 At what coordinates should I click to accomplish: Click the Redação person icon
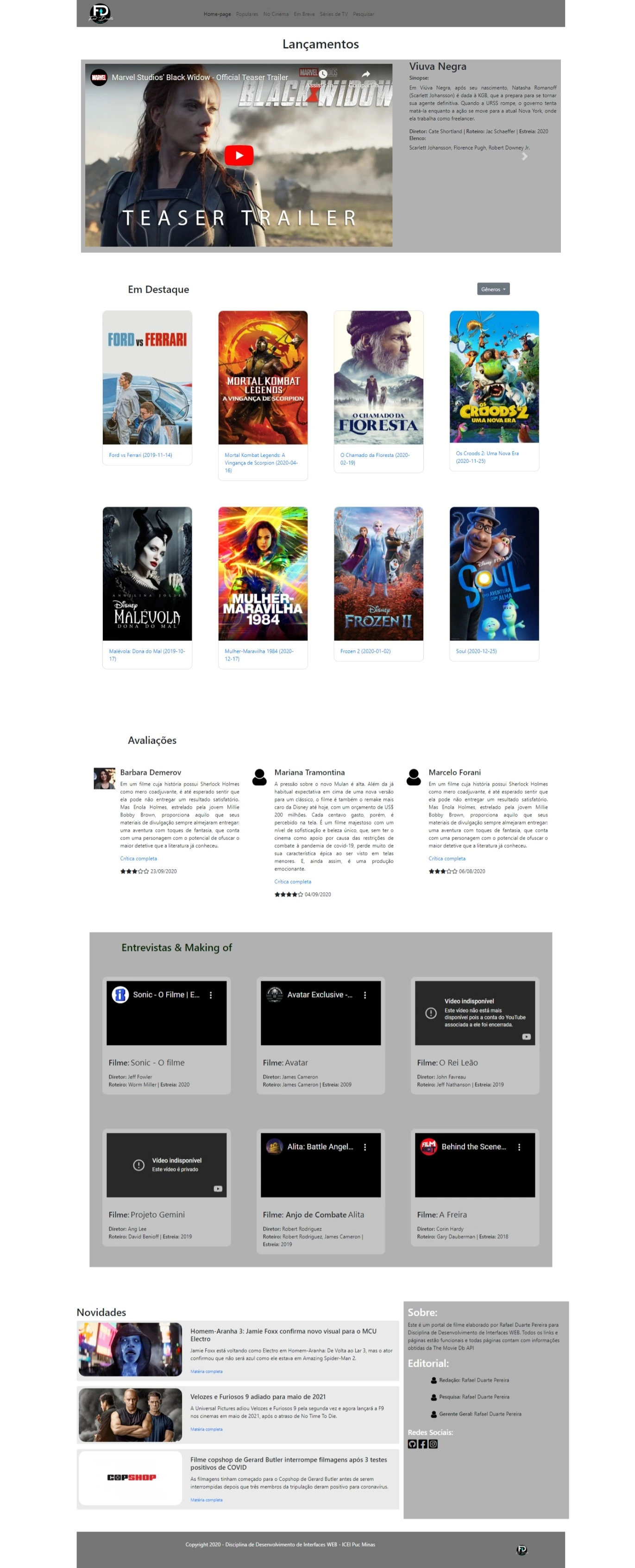(x=433, y=1381)
